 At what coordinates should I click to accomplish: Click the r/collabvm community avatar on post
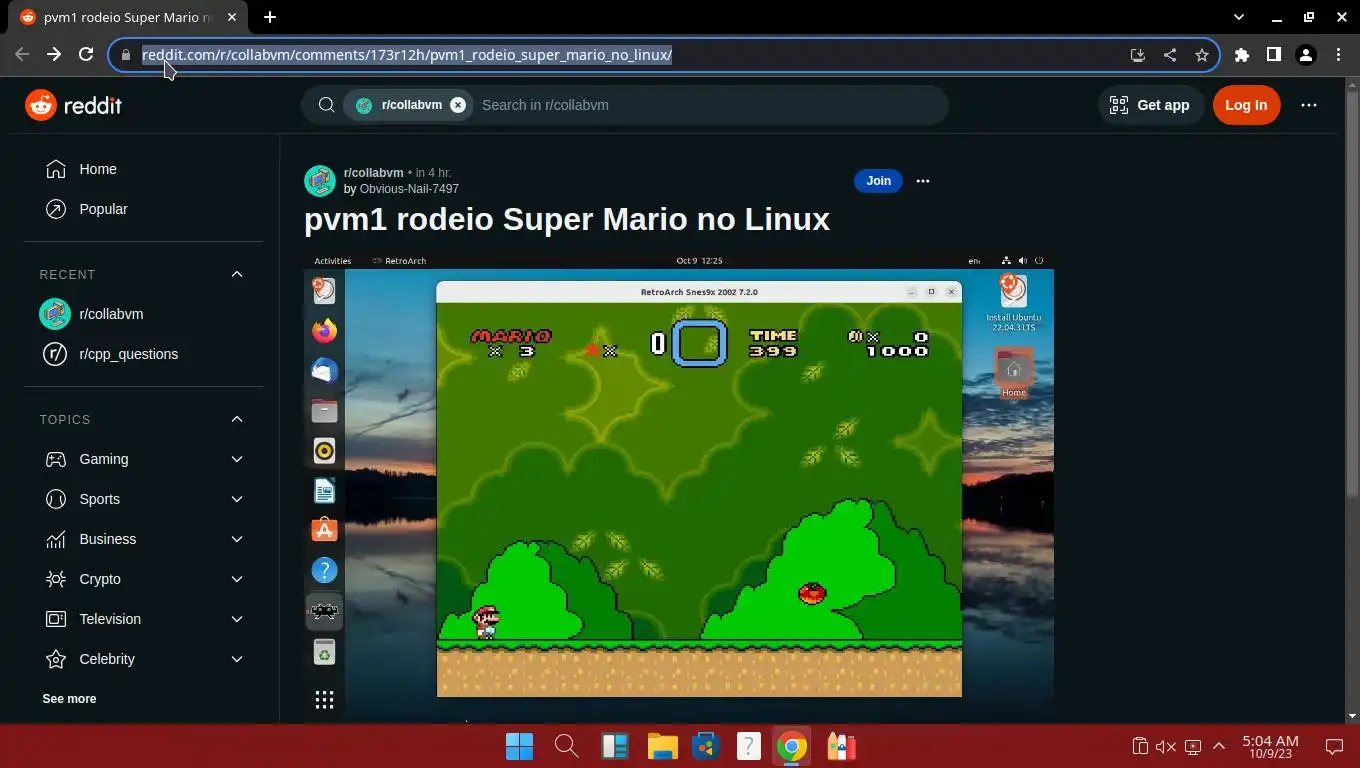(x=320, y=181)
